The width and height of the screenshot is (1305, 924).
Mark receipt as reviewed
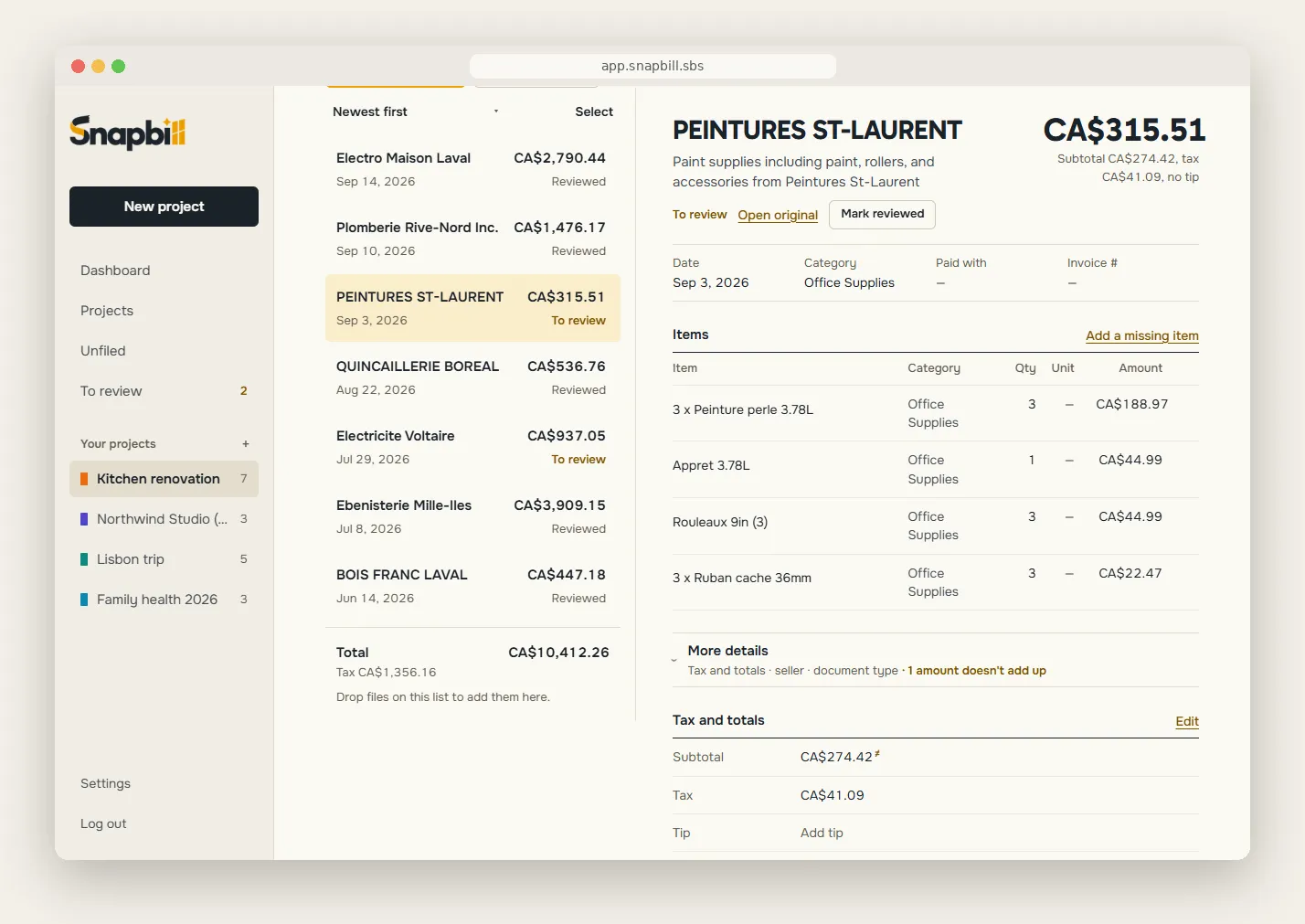click(x=882, y=214)
